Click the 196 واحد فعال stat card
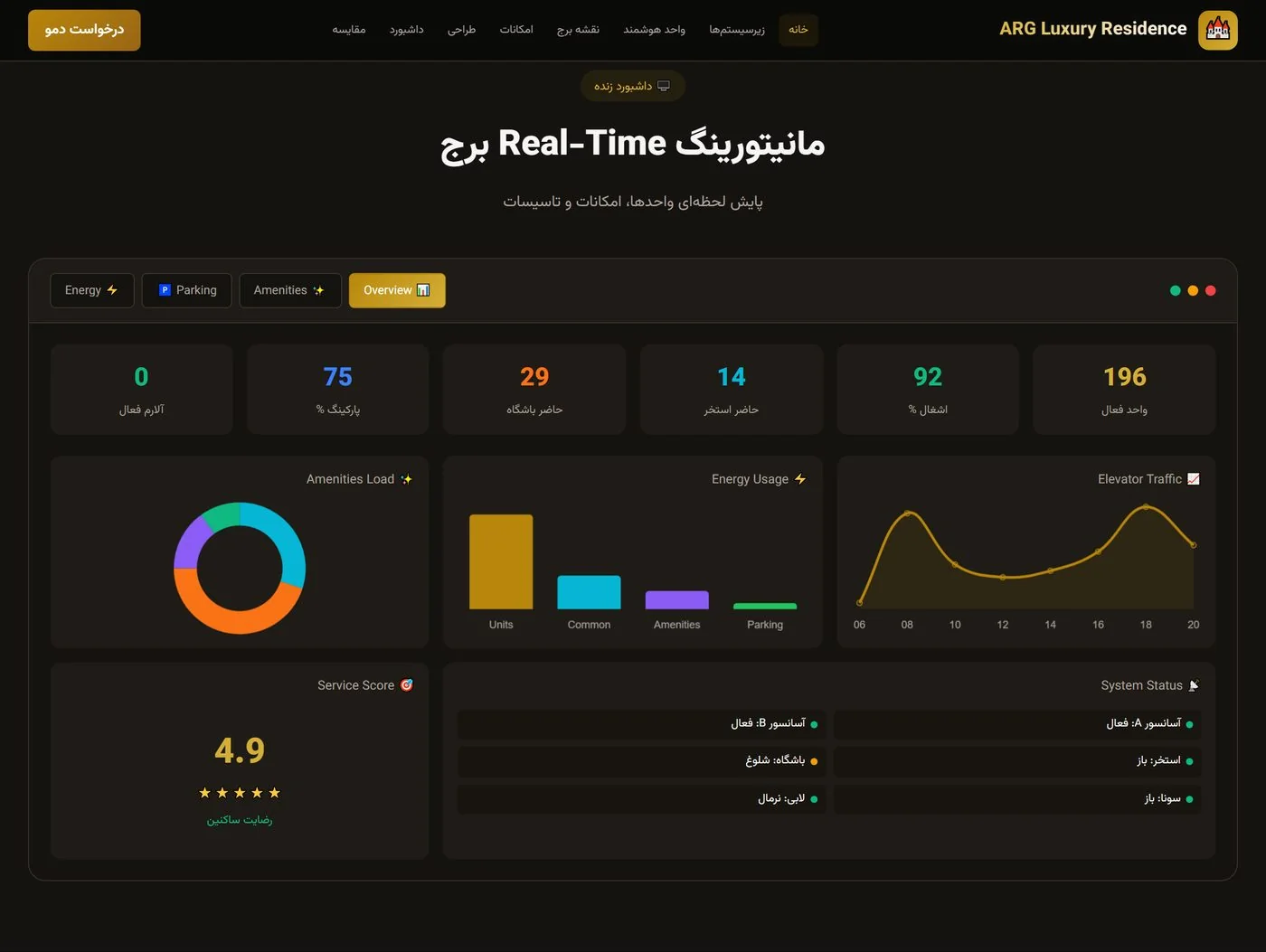 tap(1124, 390)
